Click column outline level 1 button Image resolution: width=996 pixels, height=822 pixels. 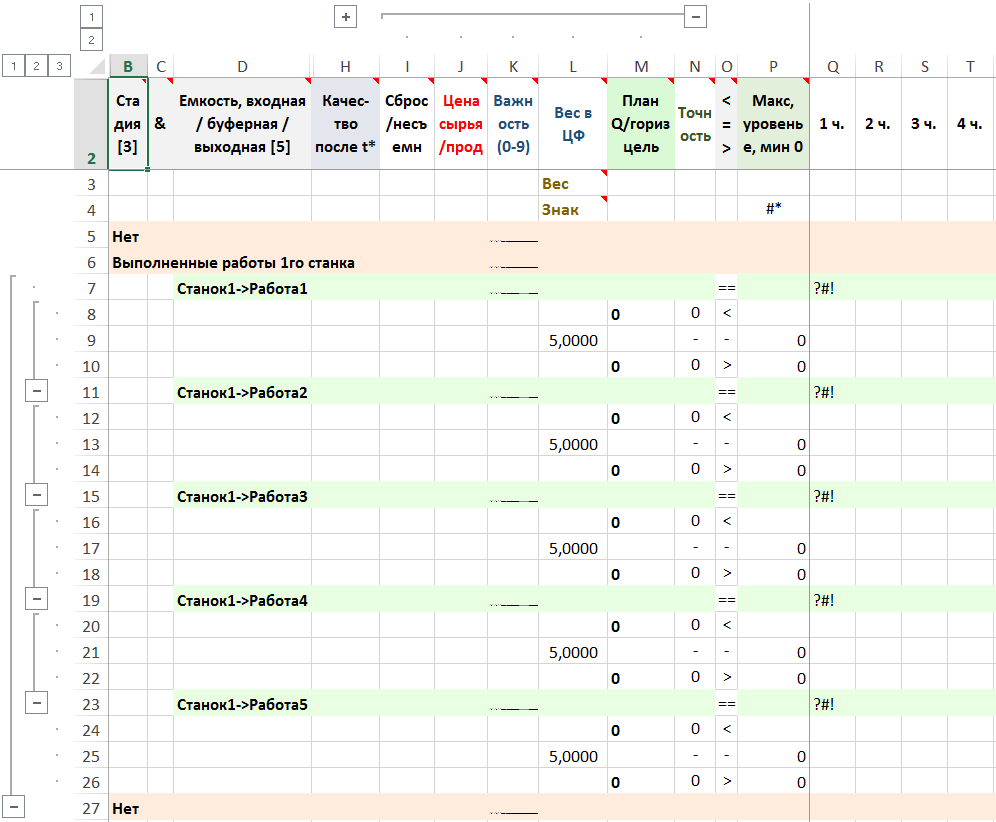coord(91,17)
